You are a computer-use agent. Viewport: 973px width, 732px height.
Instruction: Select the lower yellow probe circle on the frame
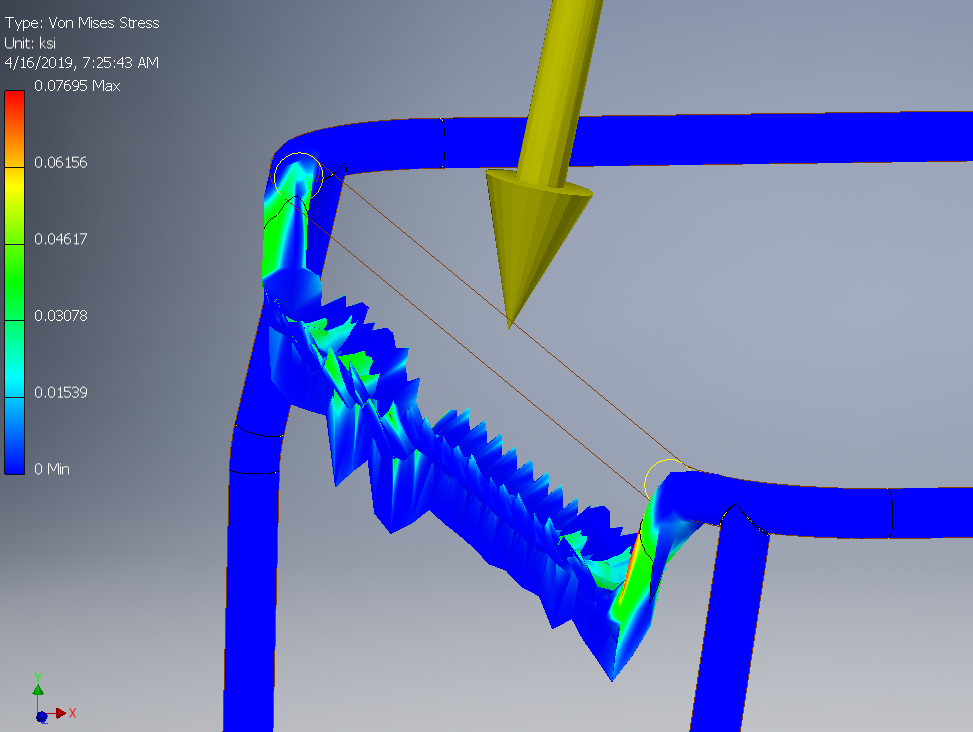point(667,478)
